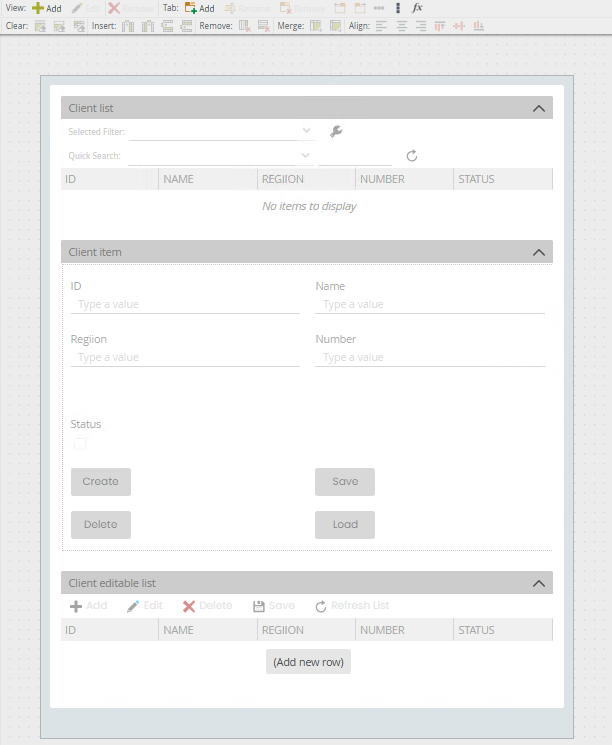Align content right
The height and width of the screenshot is (745, 612).
[421, 26]
